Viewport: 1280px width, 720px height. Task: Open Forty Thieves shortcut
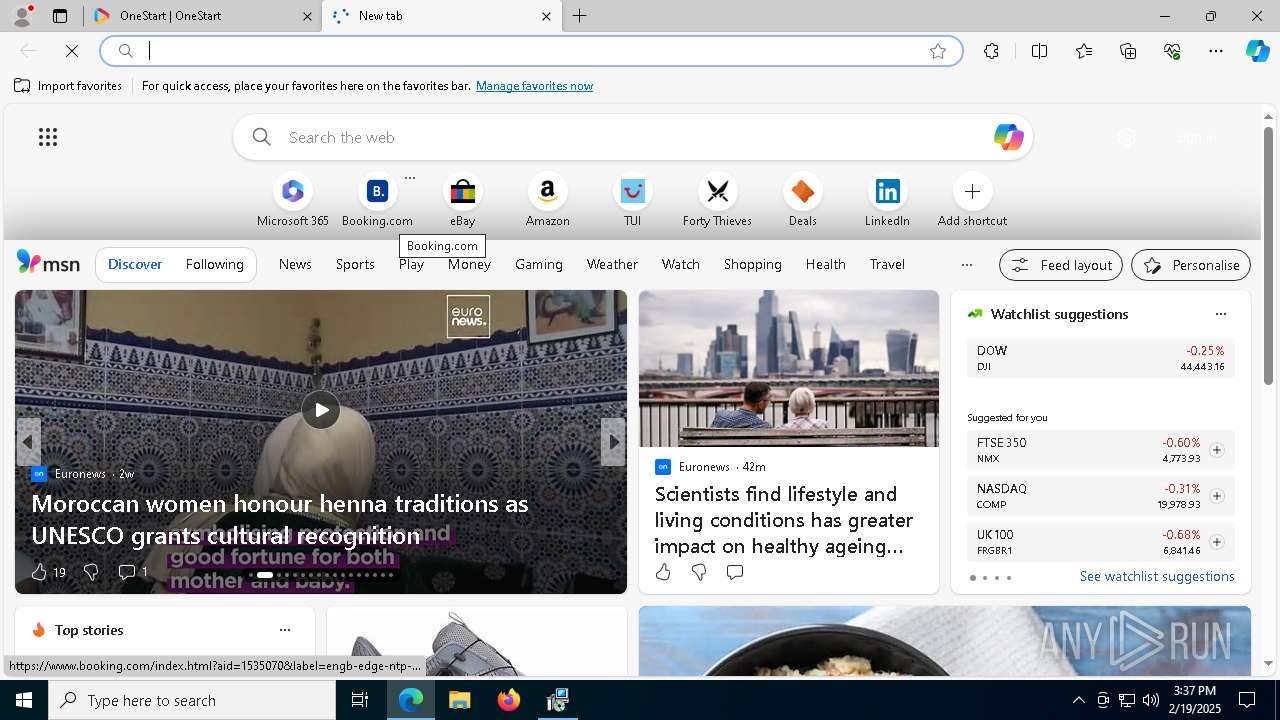click(717, 201)
